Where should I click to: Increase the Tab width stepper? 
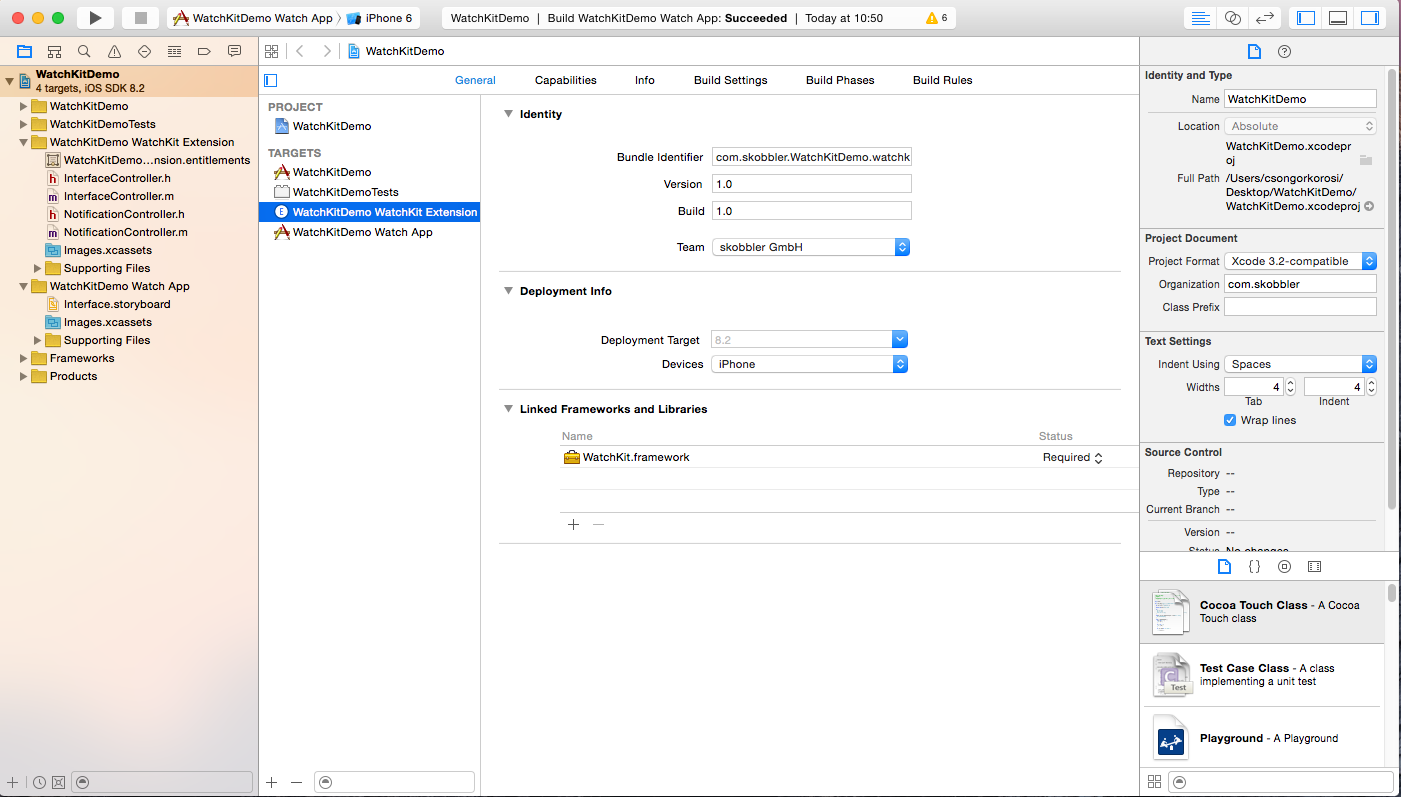coord(1290,383)
